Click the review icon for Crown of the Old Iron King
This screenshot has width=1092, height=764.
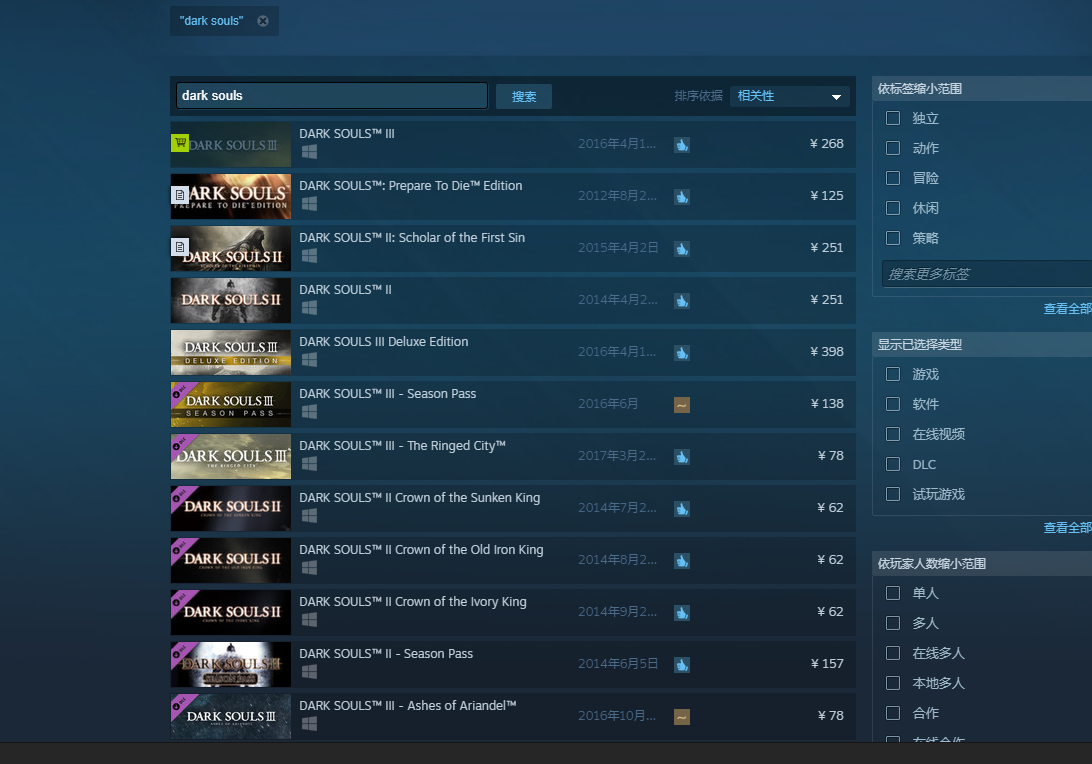tap(682, 561)
